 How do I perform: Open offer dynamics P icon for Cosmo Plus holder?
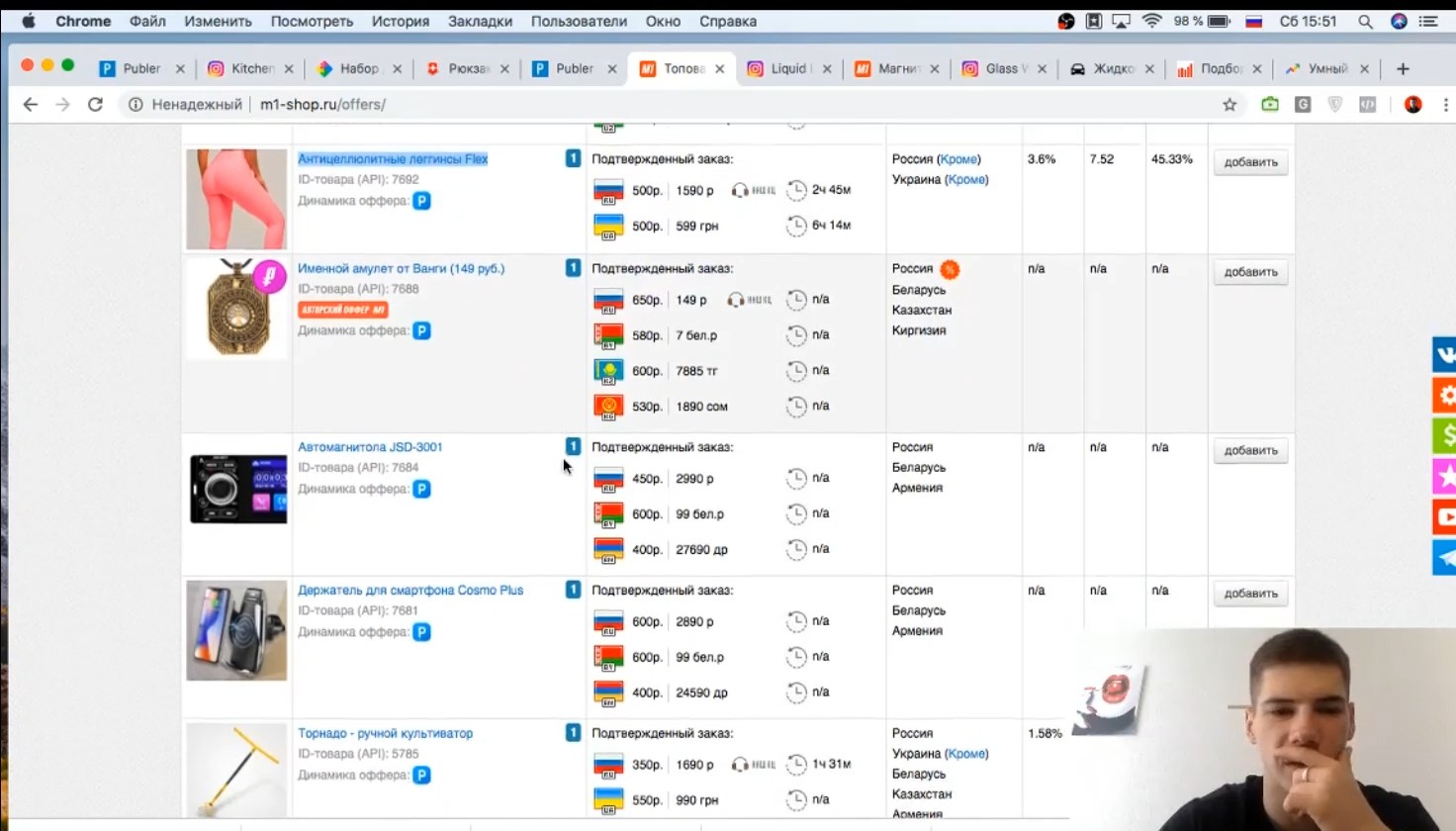pos(421,631)
